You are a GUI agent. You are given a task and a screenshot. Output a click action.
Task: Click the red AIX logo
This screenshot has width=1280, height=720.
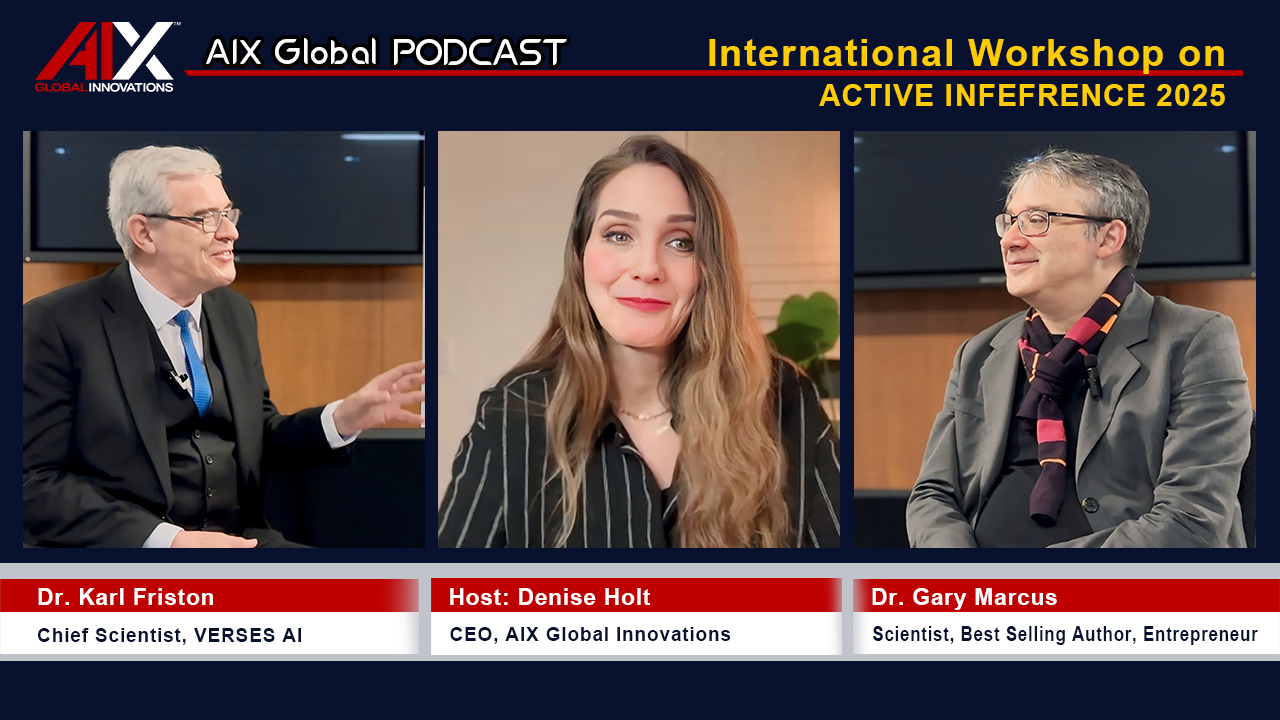(x=105, y=52)
